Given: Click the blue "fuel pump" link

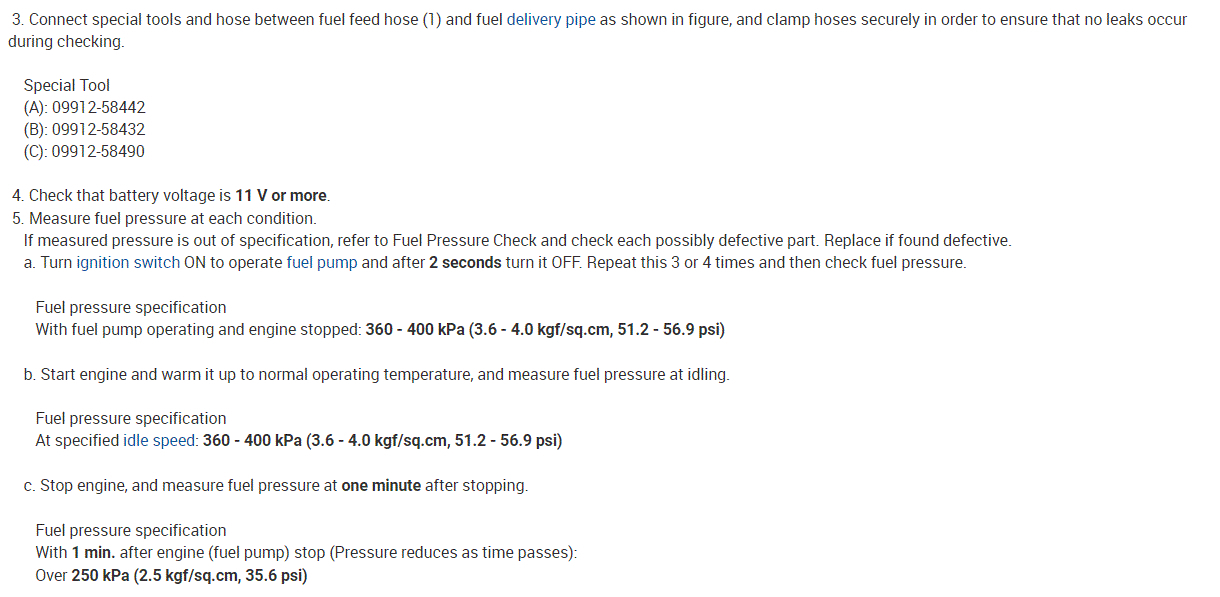Looking at the screenshot, I should pyautogui.click(x=322, y=263).
